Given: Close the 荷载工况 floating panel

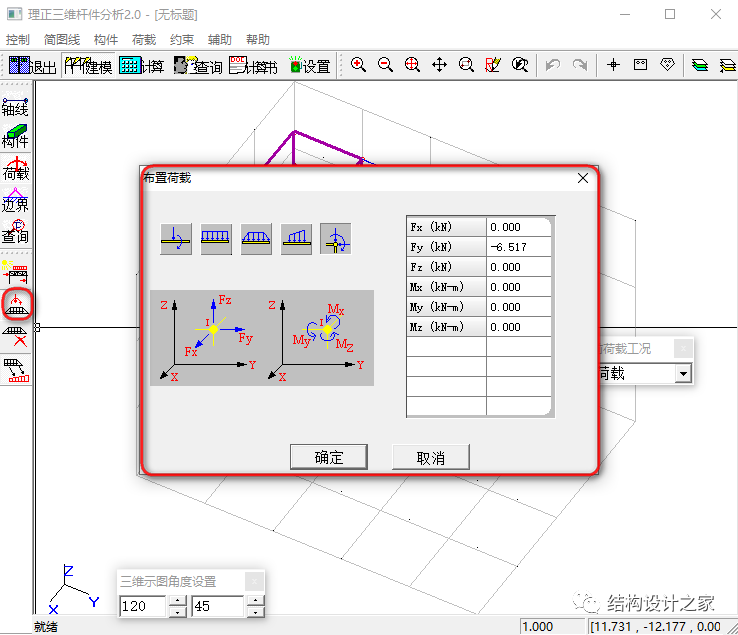Looking at the screenshot, I should (683, 349).
